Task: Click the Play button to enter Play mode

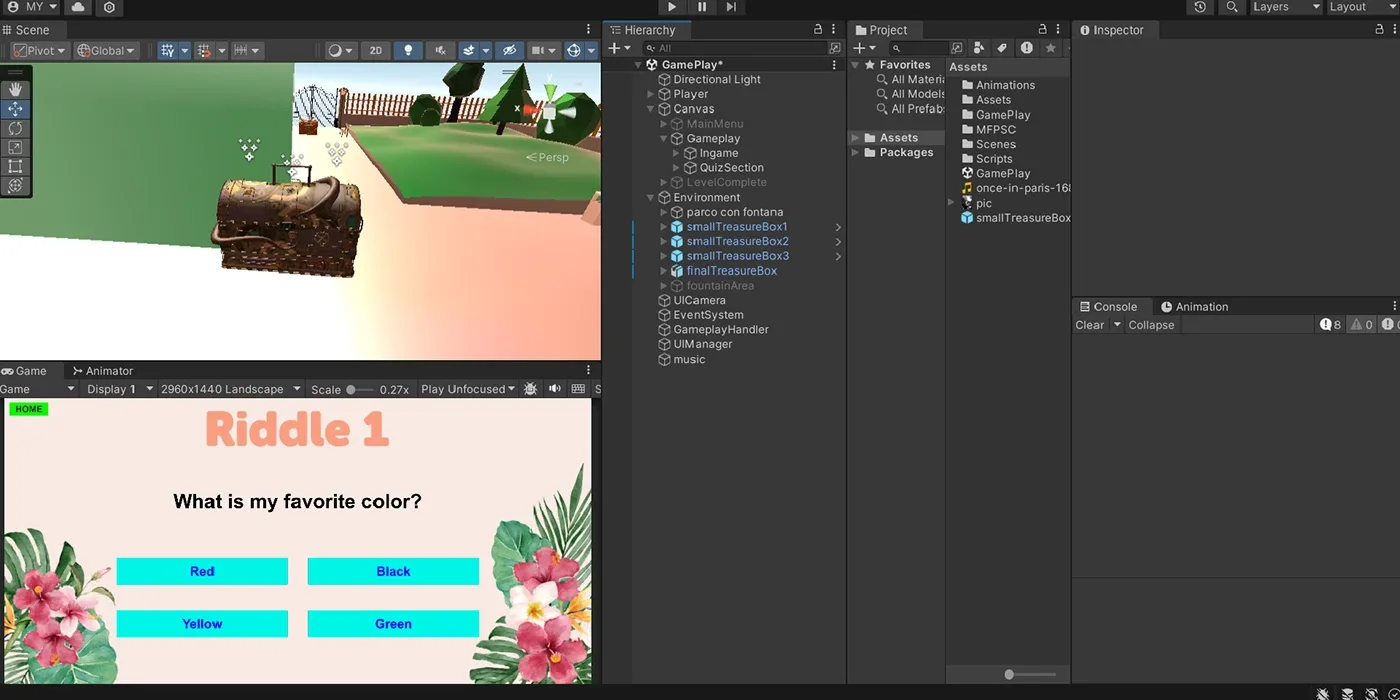Action: pos(672,7)
